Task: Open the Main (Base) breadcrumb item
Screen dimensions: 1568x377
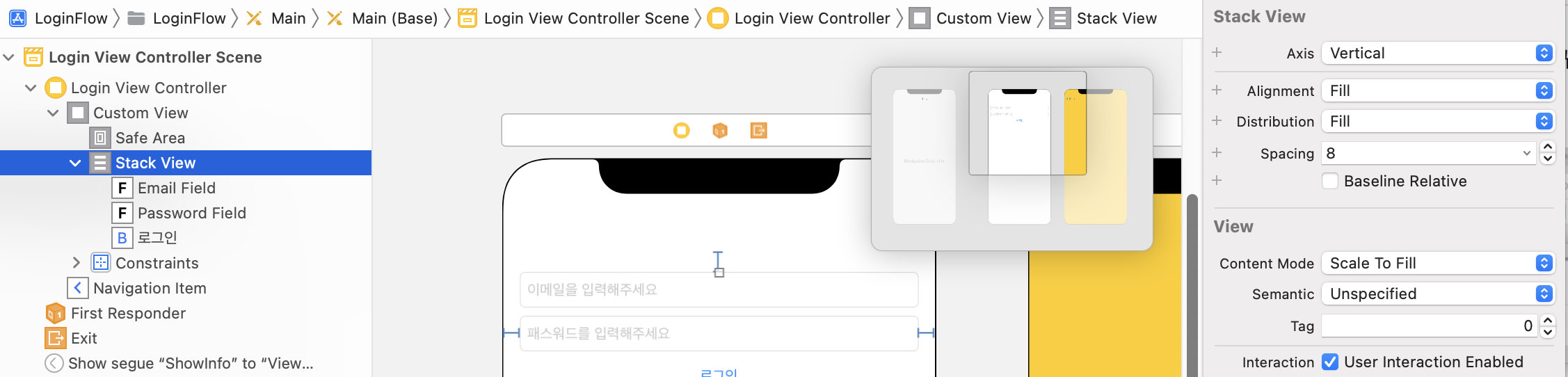Action: coord(394,18)
